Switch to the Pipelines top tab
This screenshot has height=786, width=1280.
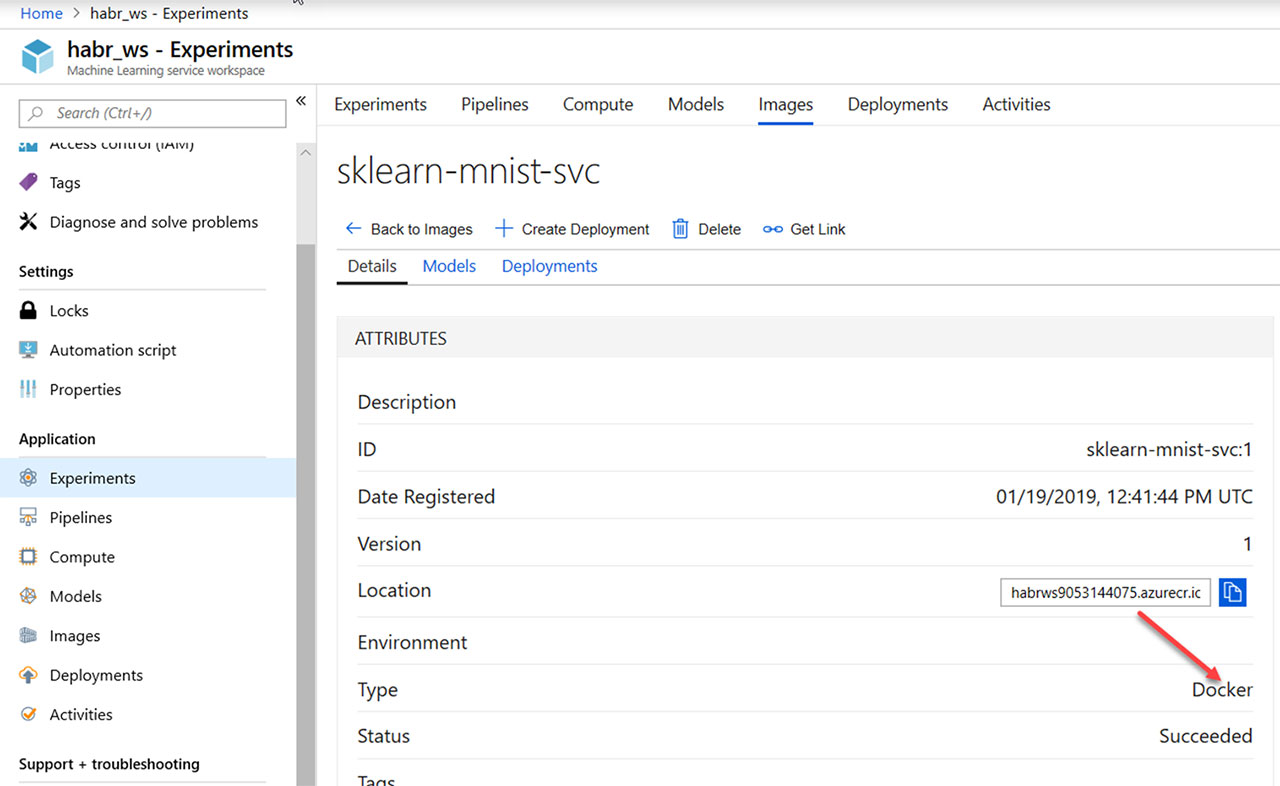point(494,104)
